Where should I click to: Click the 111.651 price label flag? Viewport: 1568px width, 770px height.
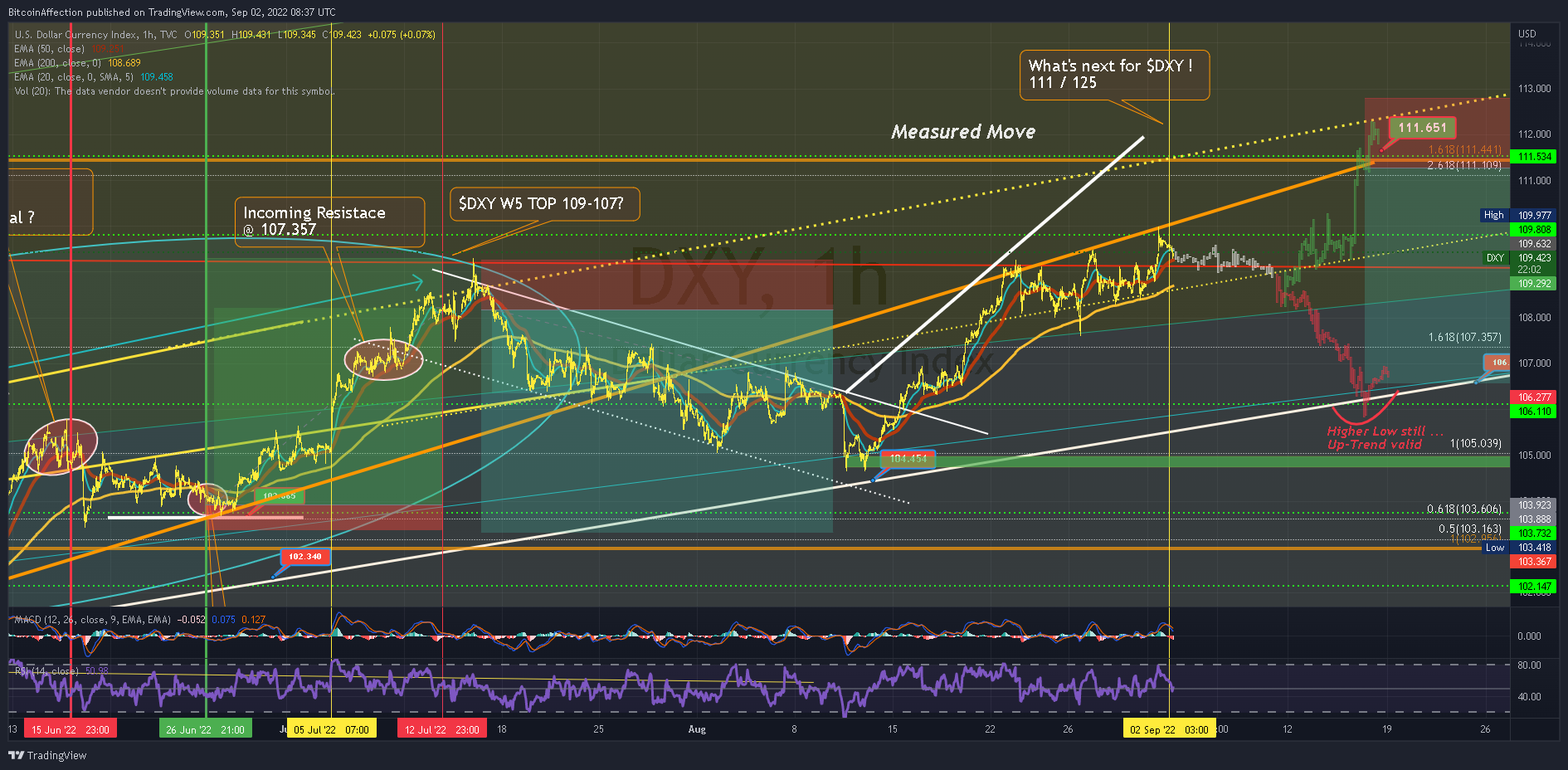1422,128
